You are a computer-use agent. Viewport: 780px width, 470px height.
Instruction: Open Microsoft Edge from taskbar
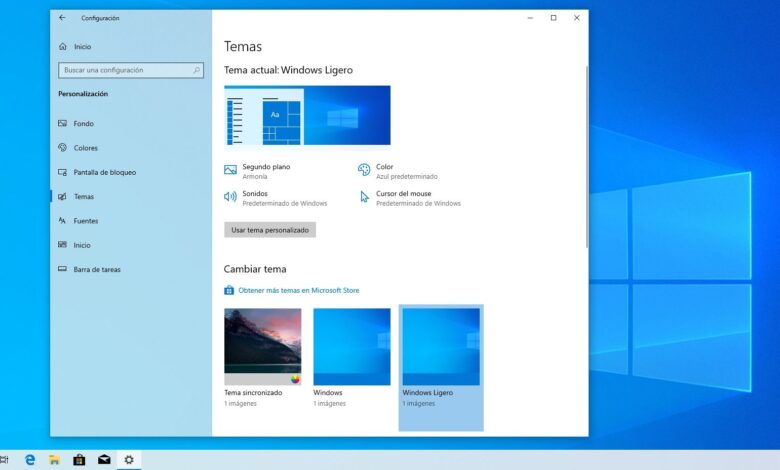pos(30,460)
